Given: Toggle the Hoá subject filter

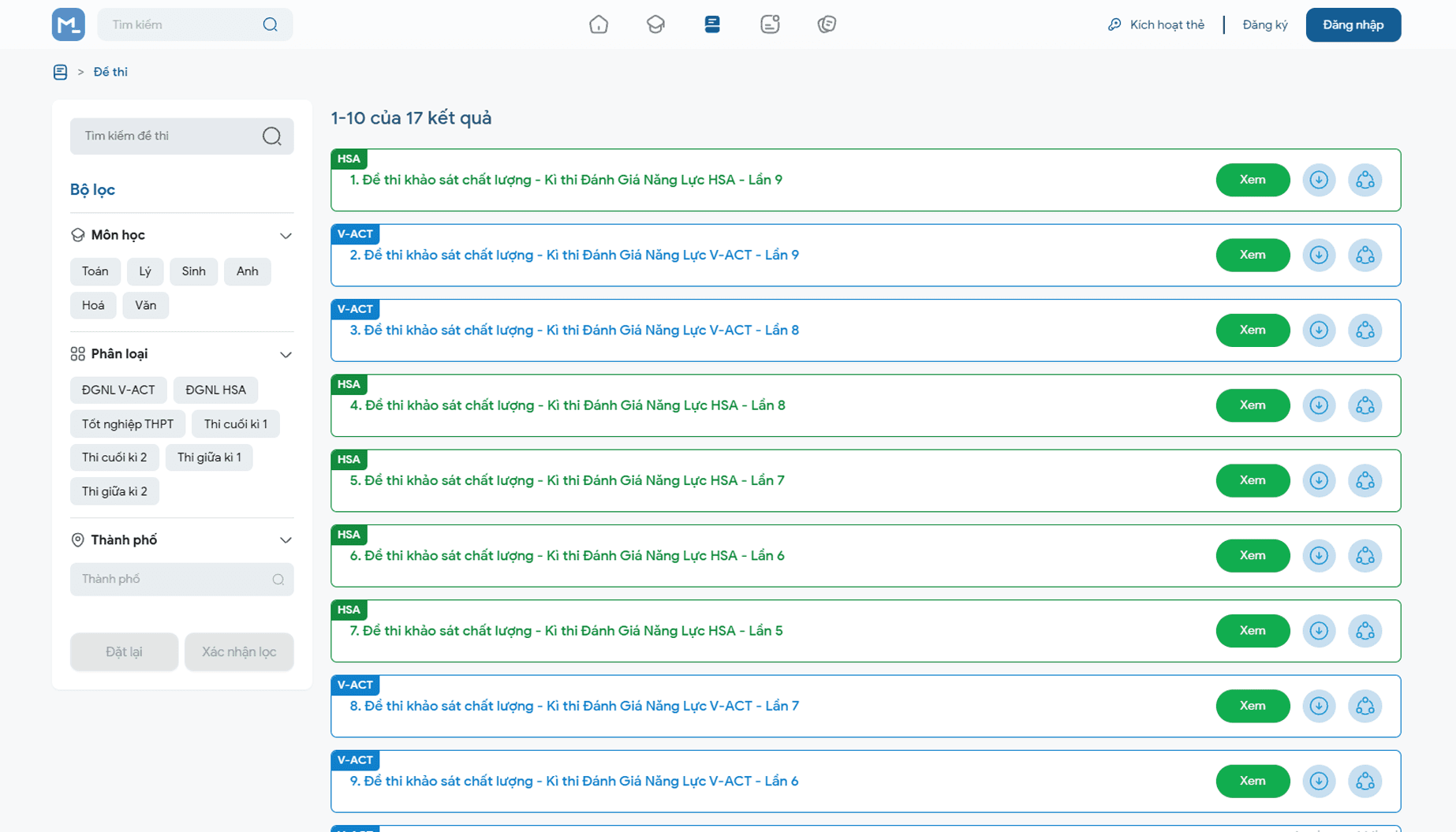Looking at the screenshot, I should [93, 305].
